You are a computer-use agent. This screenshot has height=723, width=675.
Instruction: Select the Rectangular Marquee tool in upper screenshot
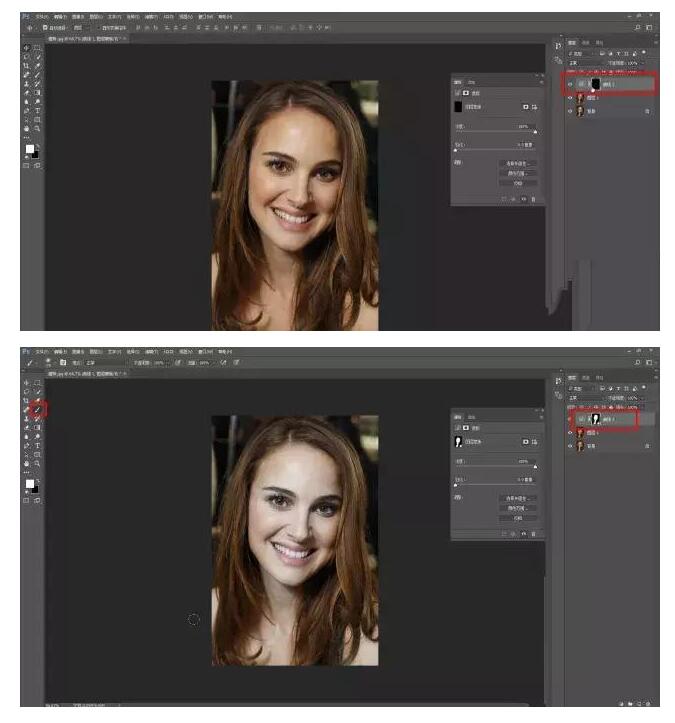pyautogui.click(x=37, y=48)
